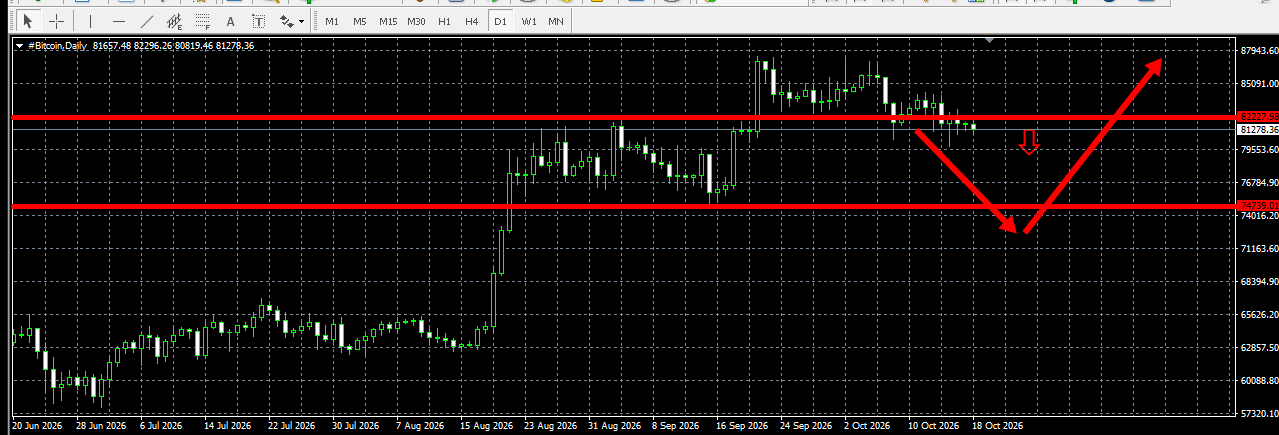Viewport: 1279px width, 435px height.
Task: Click the current price label 81278.36
Action: pyautogui.click(x=1257, y=130)
